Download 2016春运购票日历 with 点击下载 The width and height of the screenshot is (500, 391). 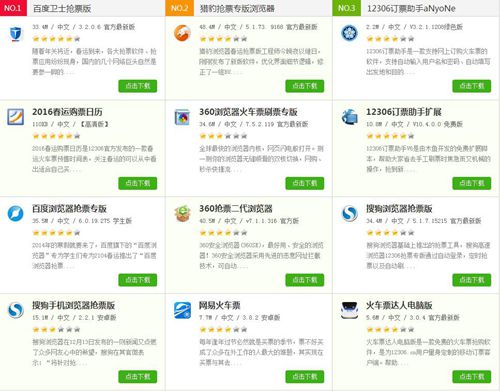click(138, 183)
